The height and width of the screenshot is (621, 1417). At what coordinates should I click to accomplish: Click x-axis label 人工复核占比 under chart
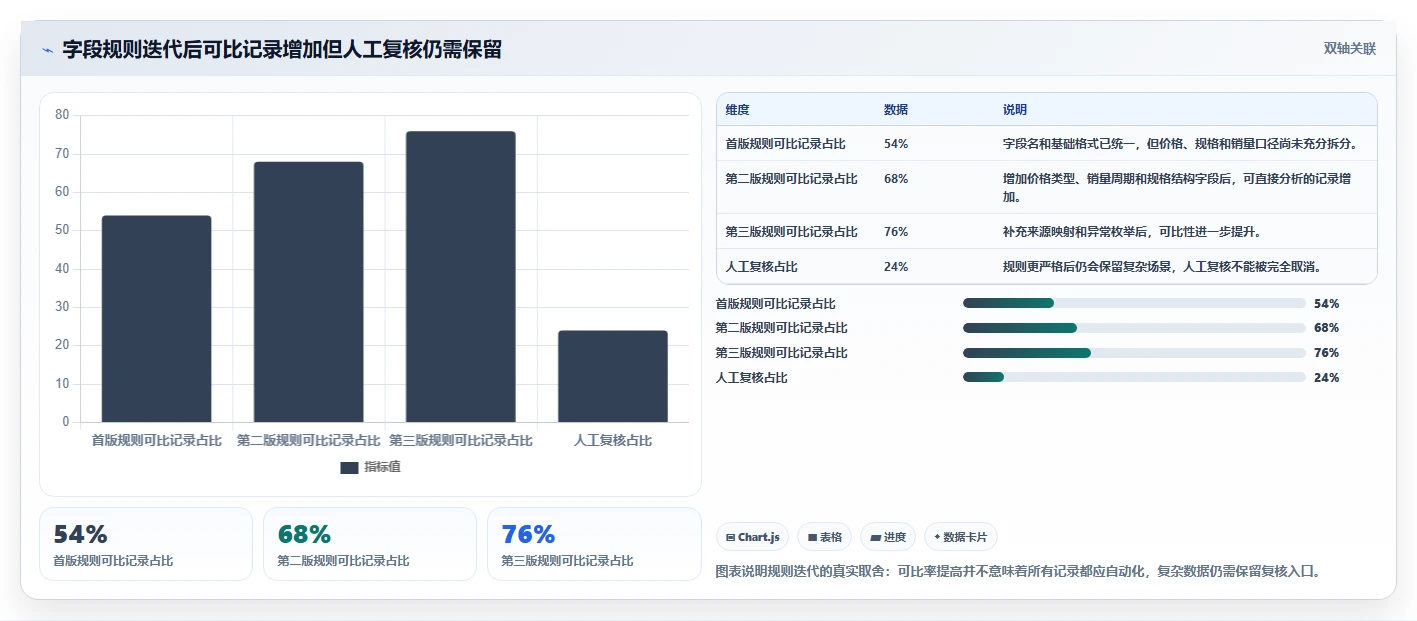click(x=613, y=440)
